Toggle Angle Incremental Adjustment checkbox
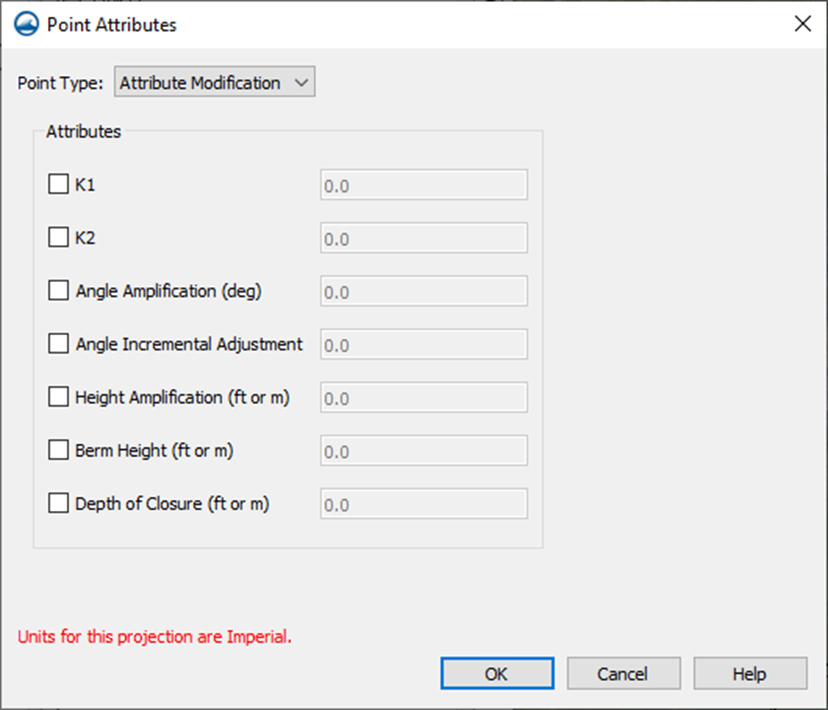This screenshot has height=710, width=828. [x=58, y=344]
